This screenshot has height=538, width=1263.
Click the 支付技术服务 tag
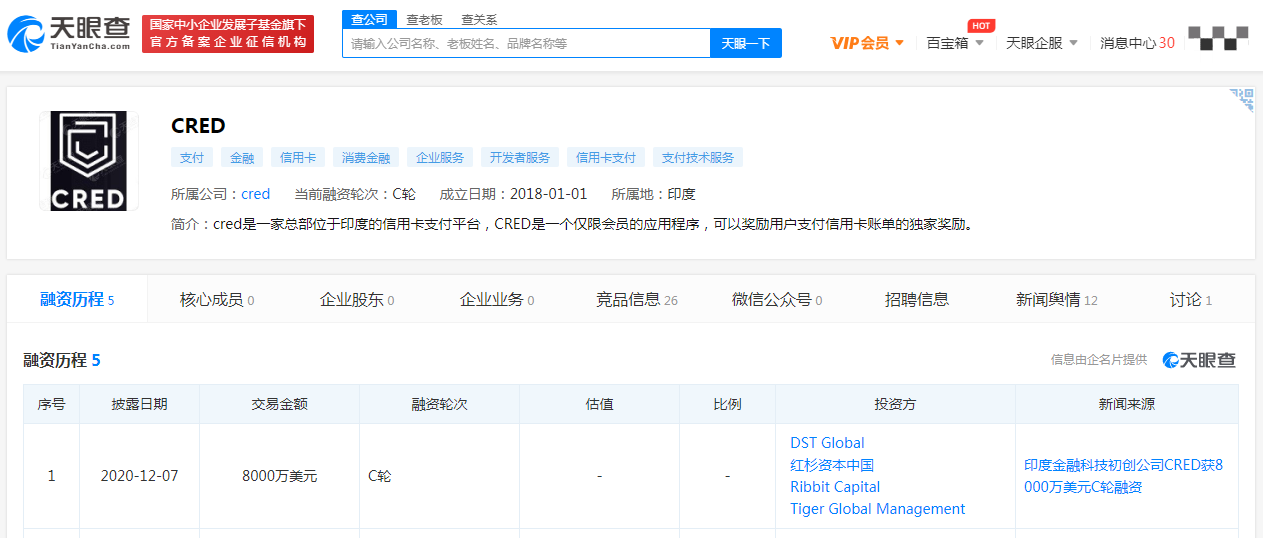(698, 157)
